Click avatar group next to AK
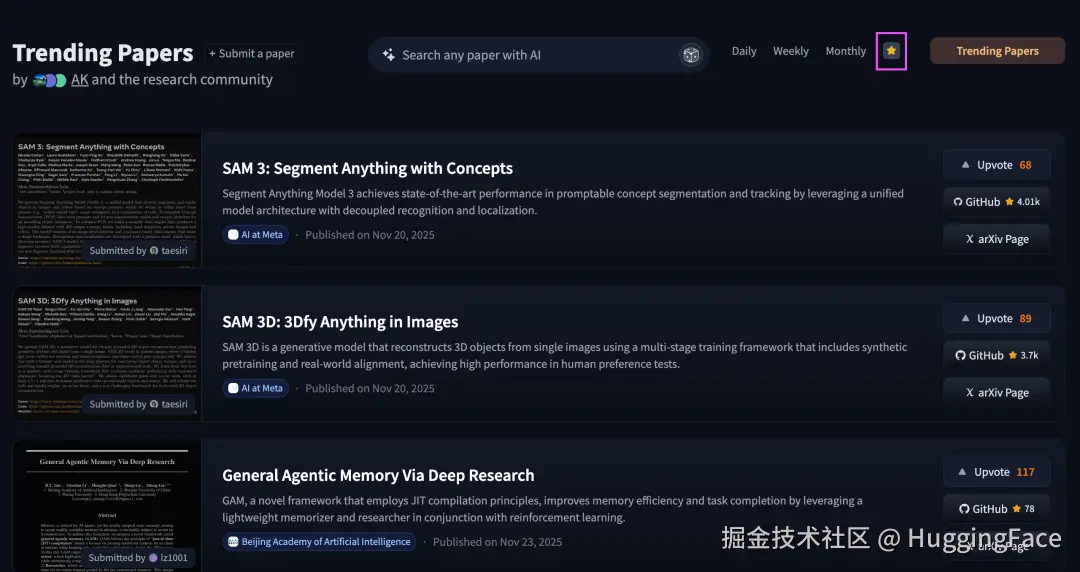 50,80
